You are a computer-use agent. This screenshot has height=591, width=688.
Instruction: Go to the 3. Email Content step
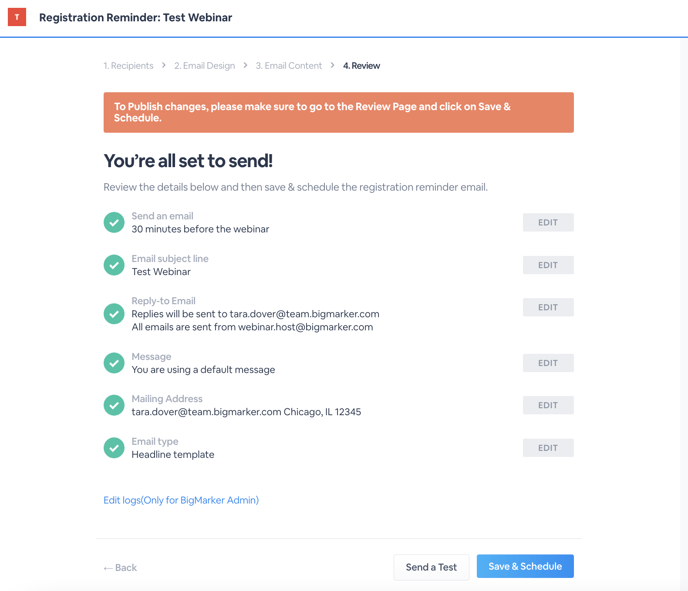(x=289, y=66)
